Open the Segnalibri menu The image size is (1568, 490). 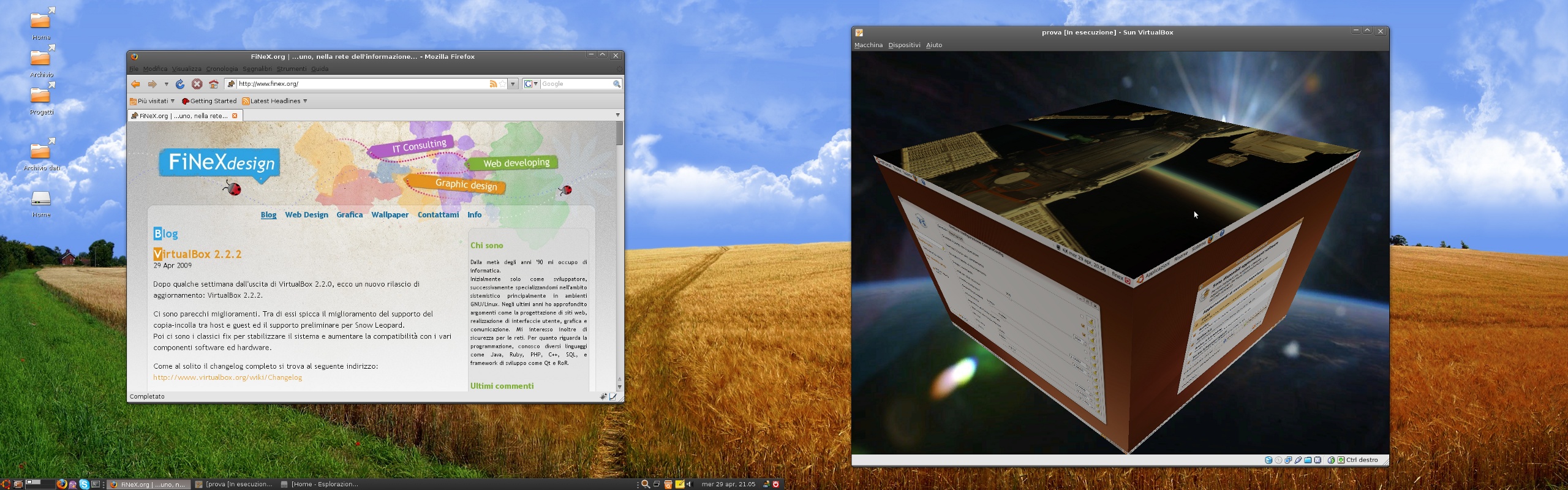[x=257, y=69]
